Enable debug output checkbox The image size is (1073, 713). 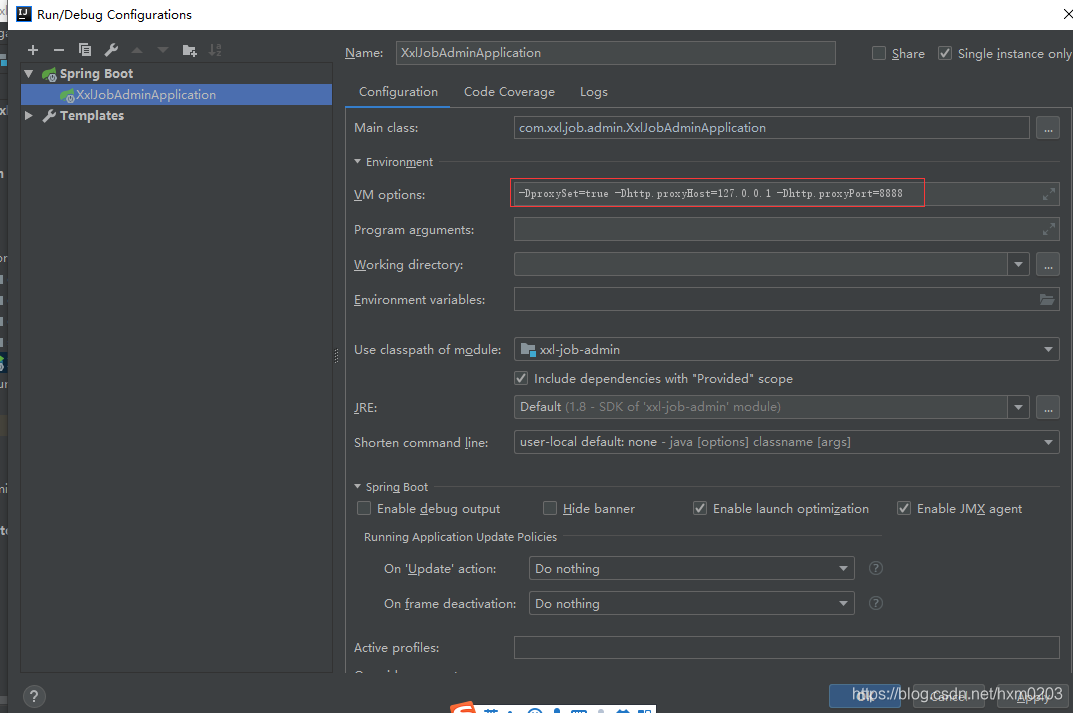364,508
